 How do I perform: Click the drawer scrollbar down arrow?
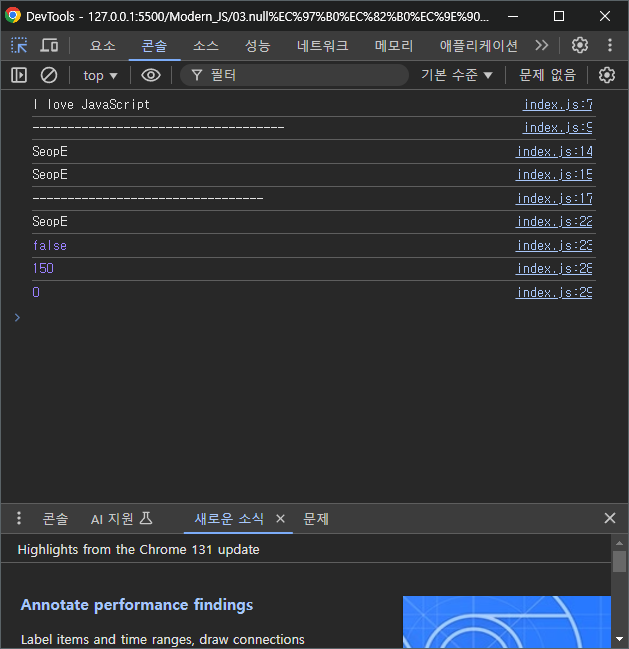[619, 639]
